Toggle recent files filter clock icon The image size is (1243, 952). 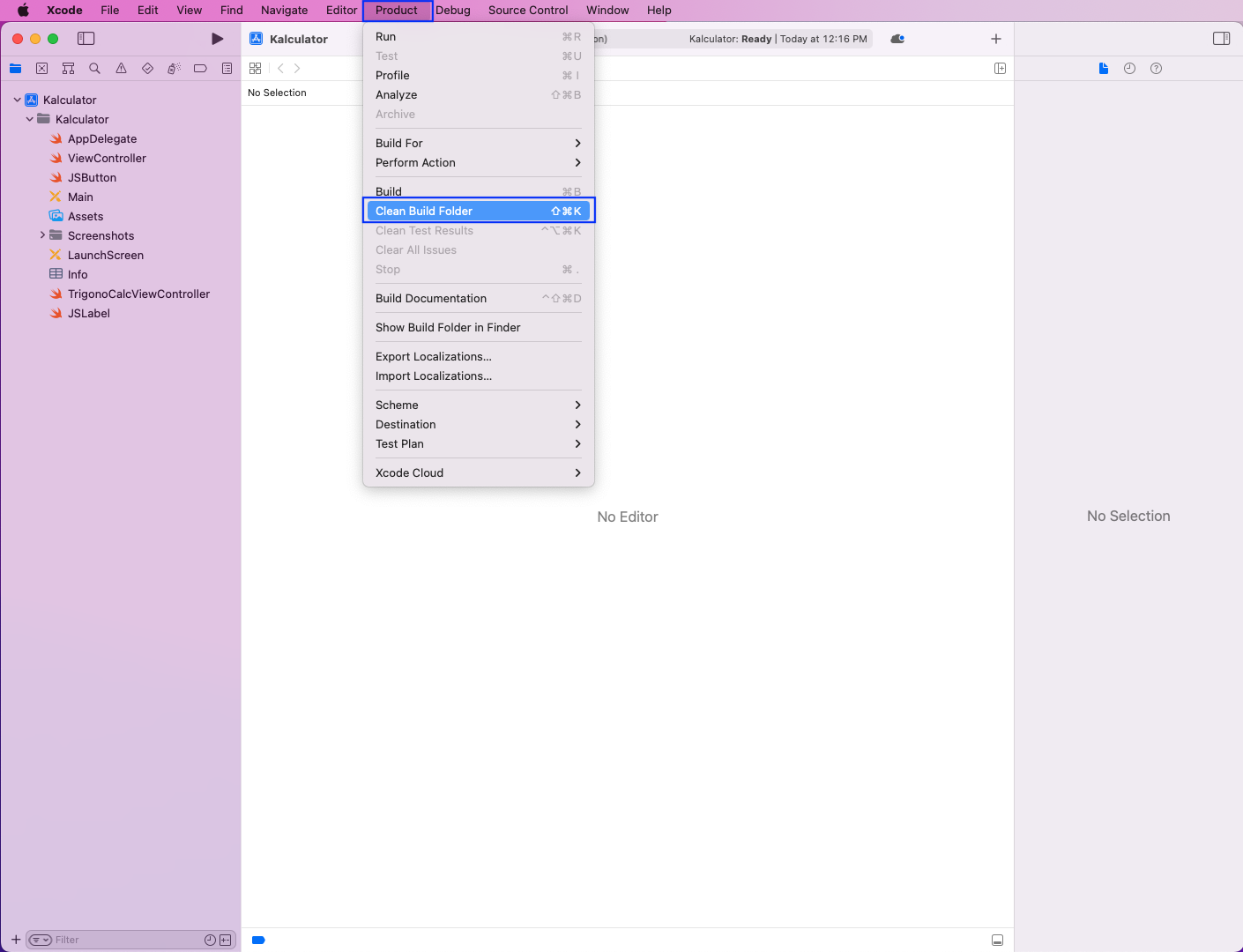(x=210, y=940)
